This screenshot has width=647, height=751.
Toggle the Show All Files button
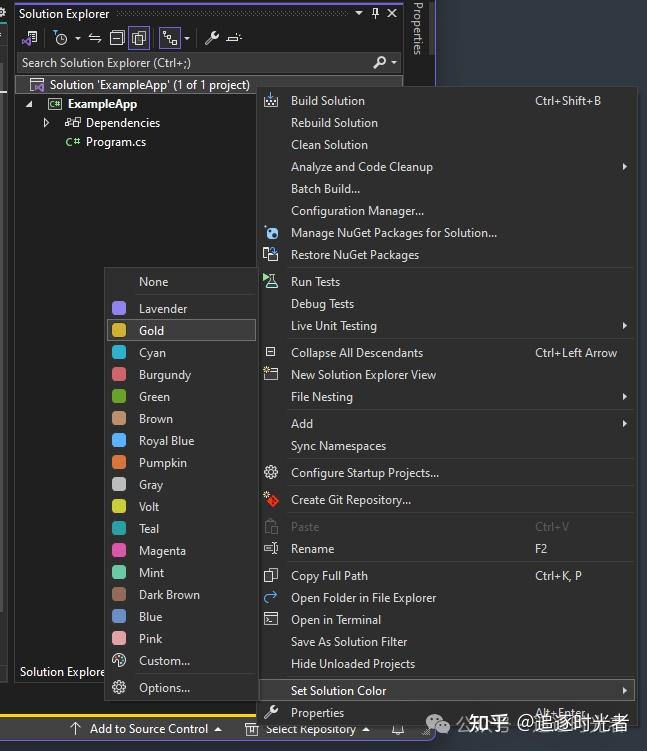click(139, 38)
